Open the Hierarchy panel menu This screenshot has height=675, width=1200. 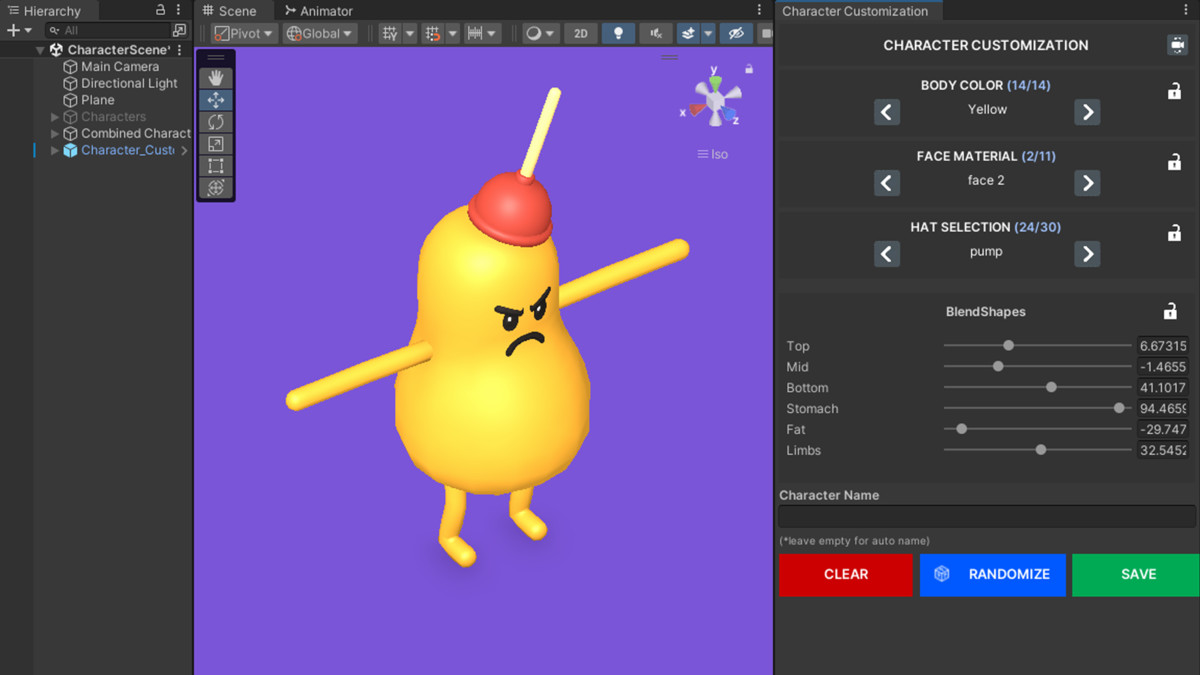pos(177,10)
